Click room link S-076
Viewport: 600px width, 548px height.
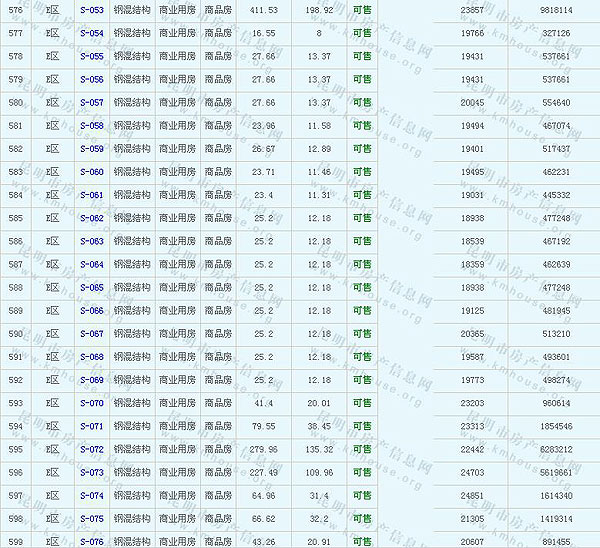coord(91,542)
